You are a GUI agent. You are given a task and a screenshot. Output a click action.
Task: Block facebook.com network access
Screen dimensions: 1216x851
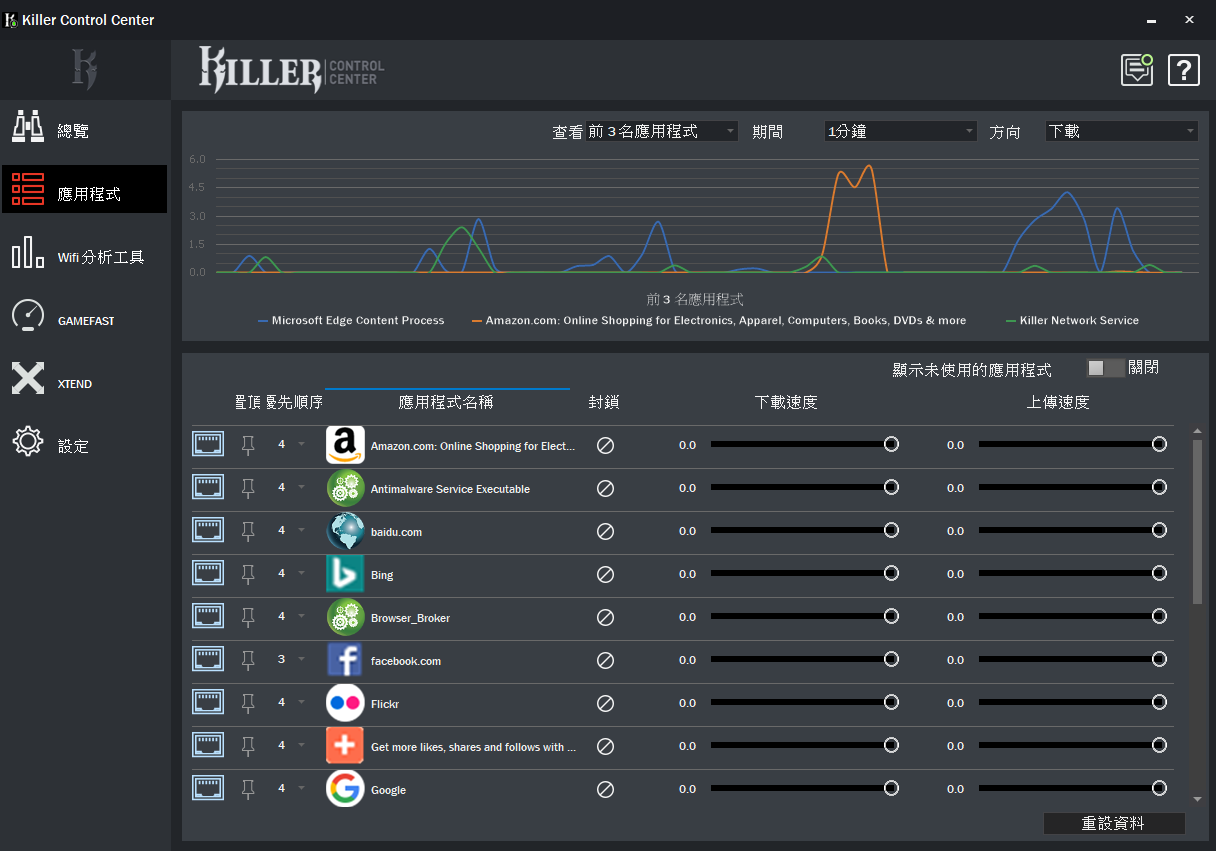pyautogui.click(x=605, y=661)
